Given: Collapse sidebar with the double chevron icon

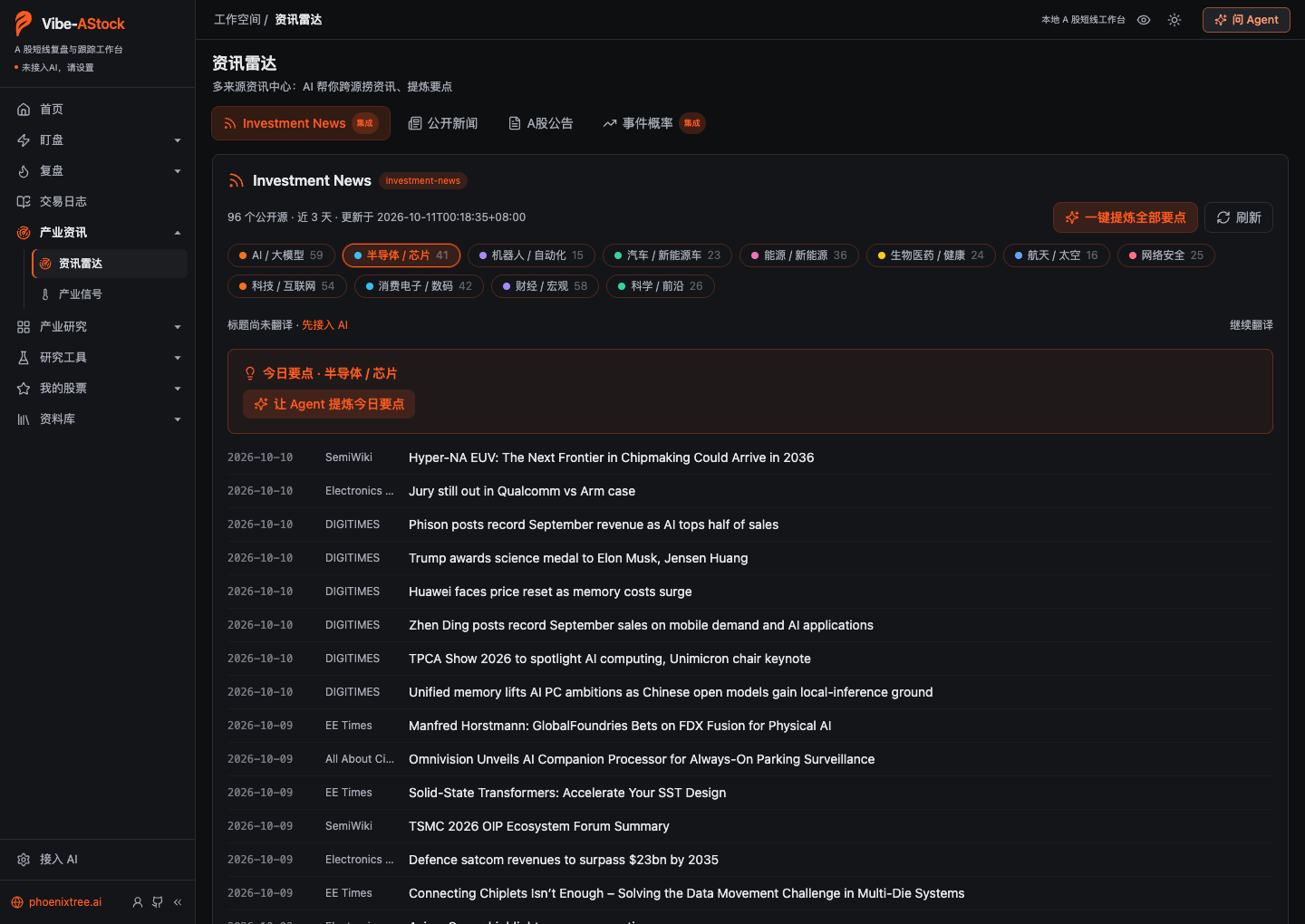Looking at the screenshot, I should click(x=178, y=902).
